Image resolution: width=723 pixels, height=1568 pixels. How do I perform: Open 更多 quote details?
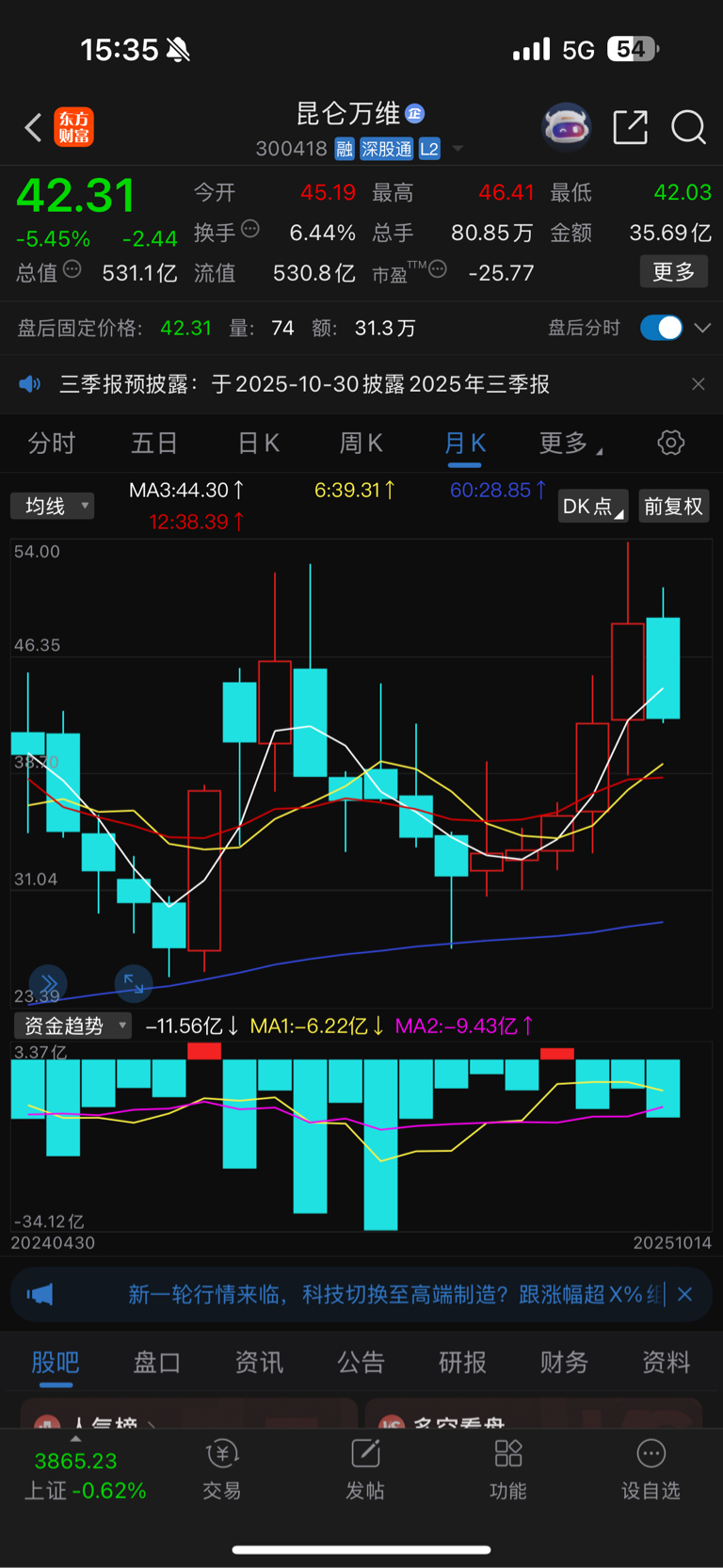pyautogui.click(x=673, y=272)
